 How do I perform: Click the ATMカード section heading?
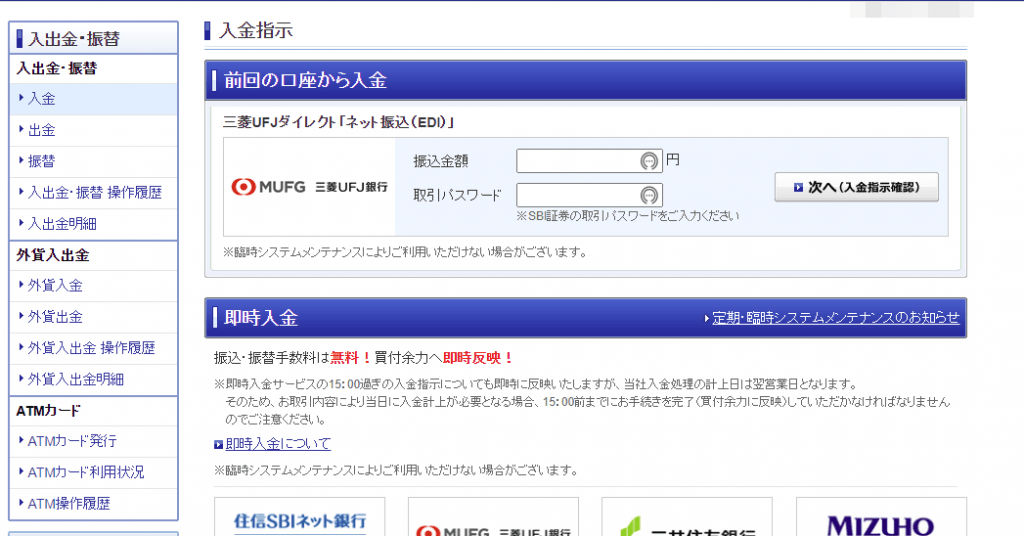(x=48, y=411)
